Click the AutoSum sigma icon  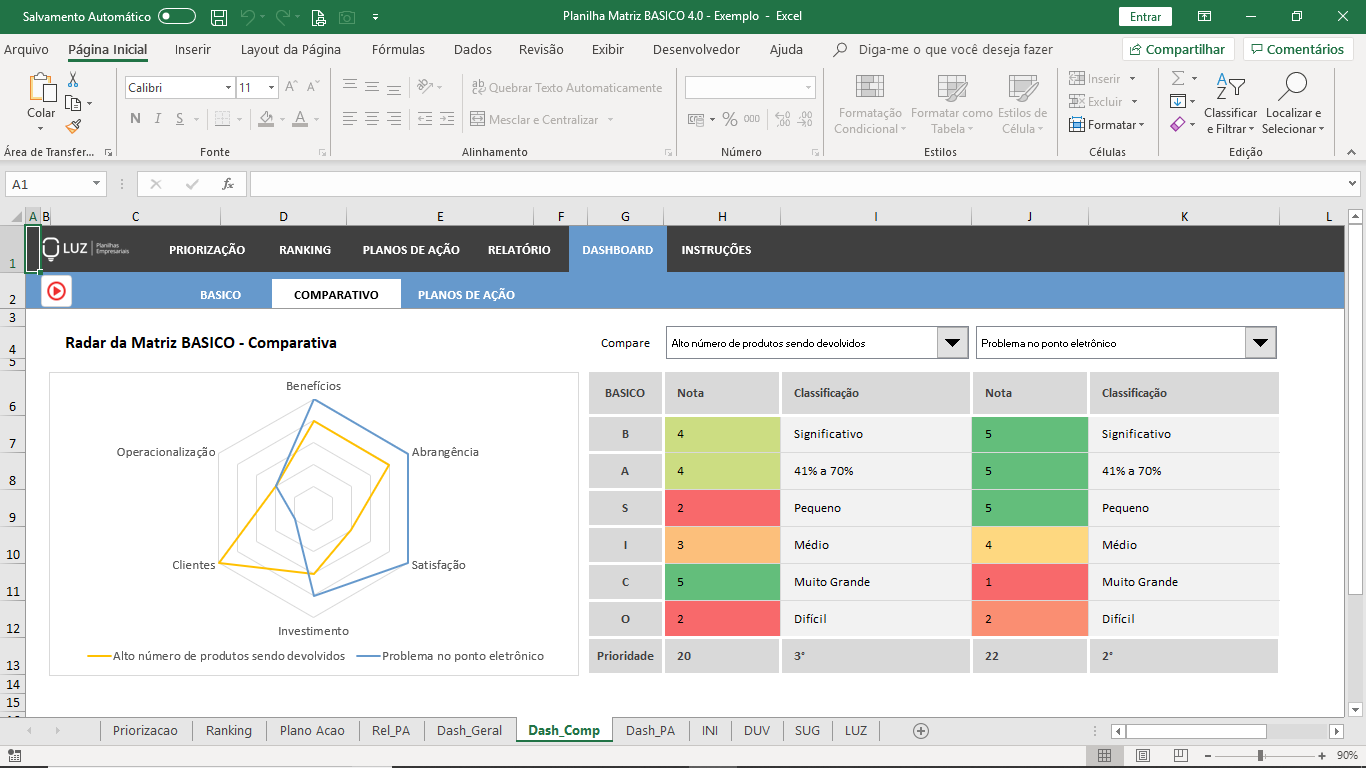click(x=1178, y=78)
